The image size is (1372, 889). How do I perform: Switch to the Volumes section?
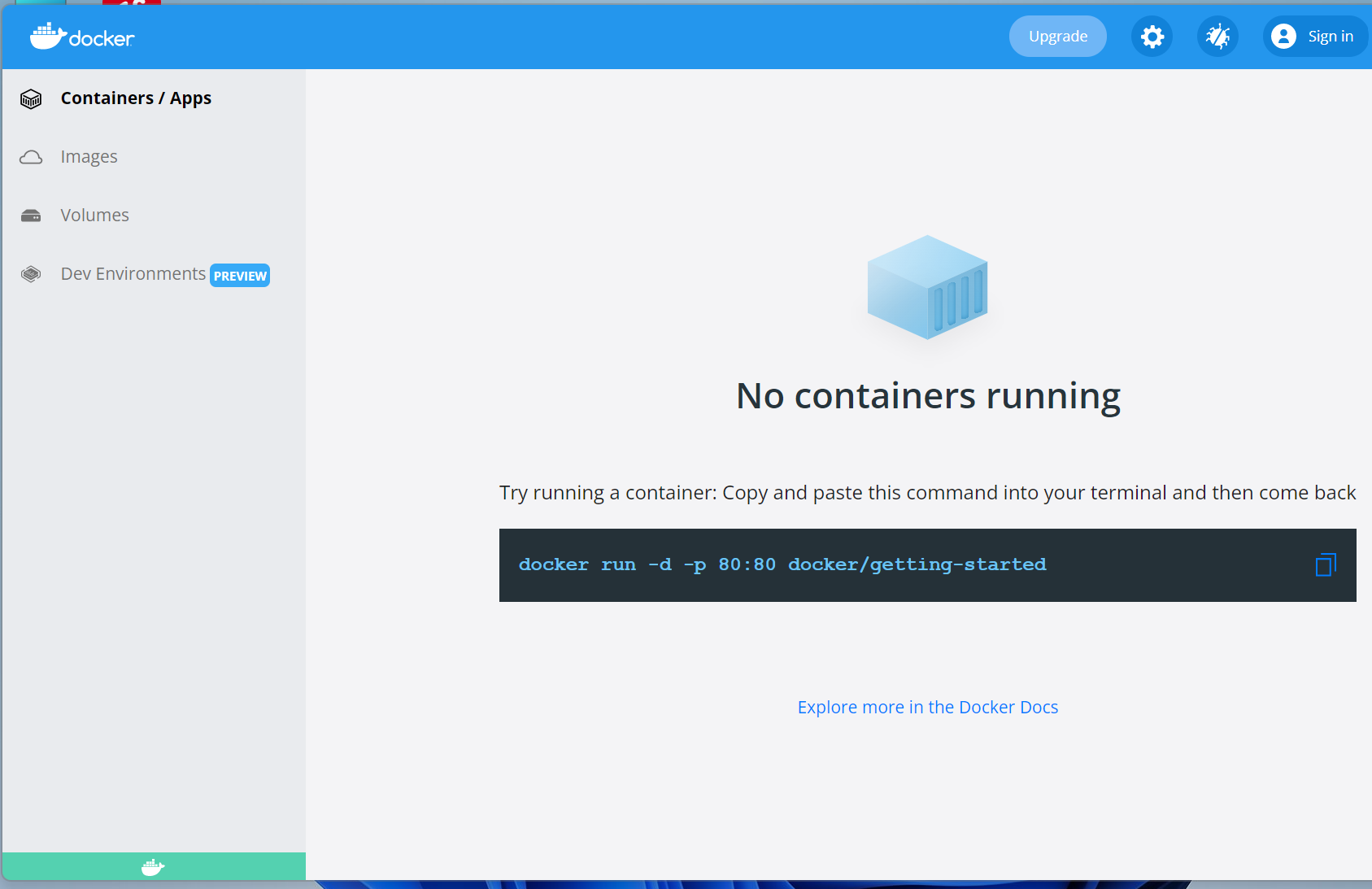(94, 215)
